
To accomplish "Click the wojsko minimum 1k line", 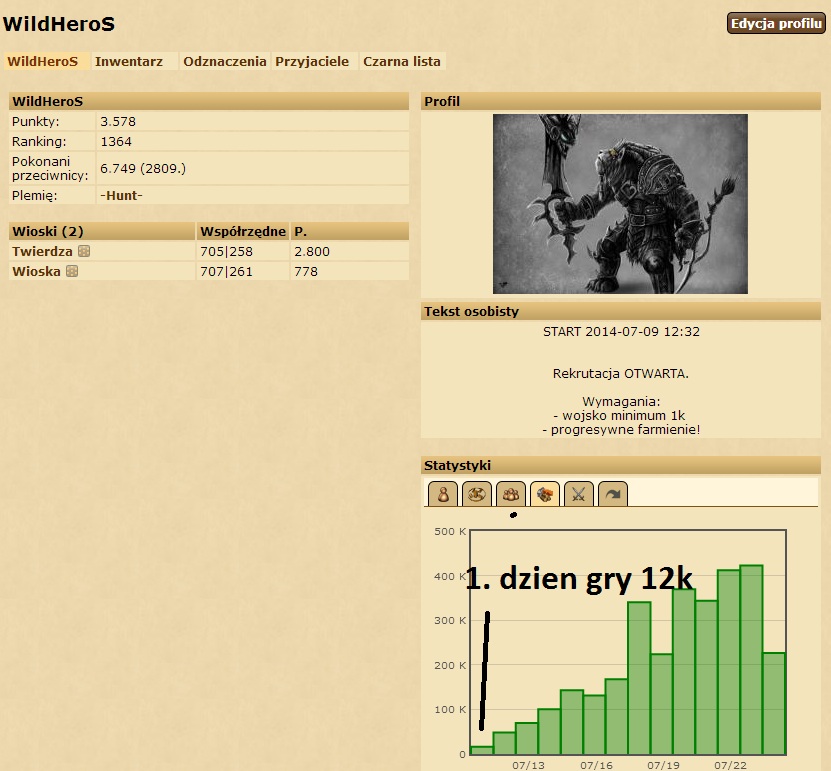I will 620,415.
